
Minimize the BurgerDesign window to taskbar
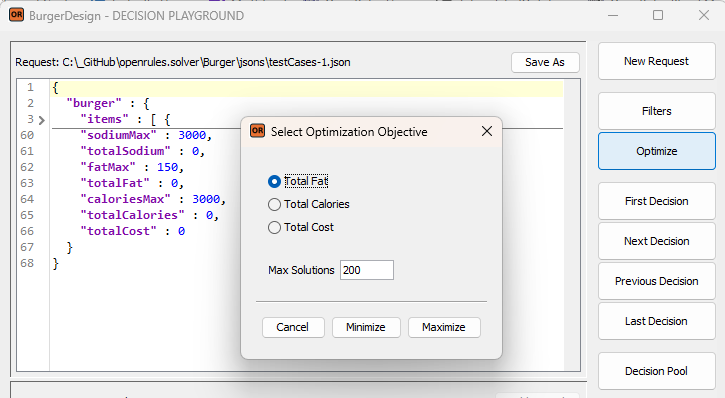click(x=613, y=15)
